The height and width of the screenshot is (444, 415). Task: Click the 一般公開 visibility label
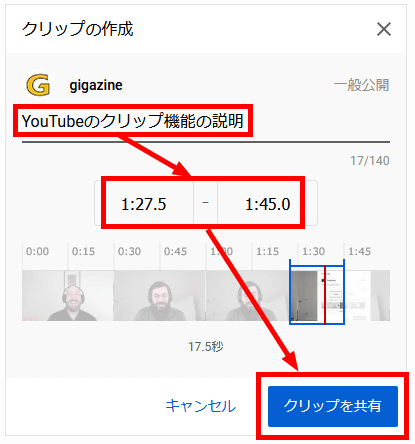click(362, 85)
